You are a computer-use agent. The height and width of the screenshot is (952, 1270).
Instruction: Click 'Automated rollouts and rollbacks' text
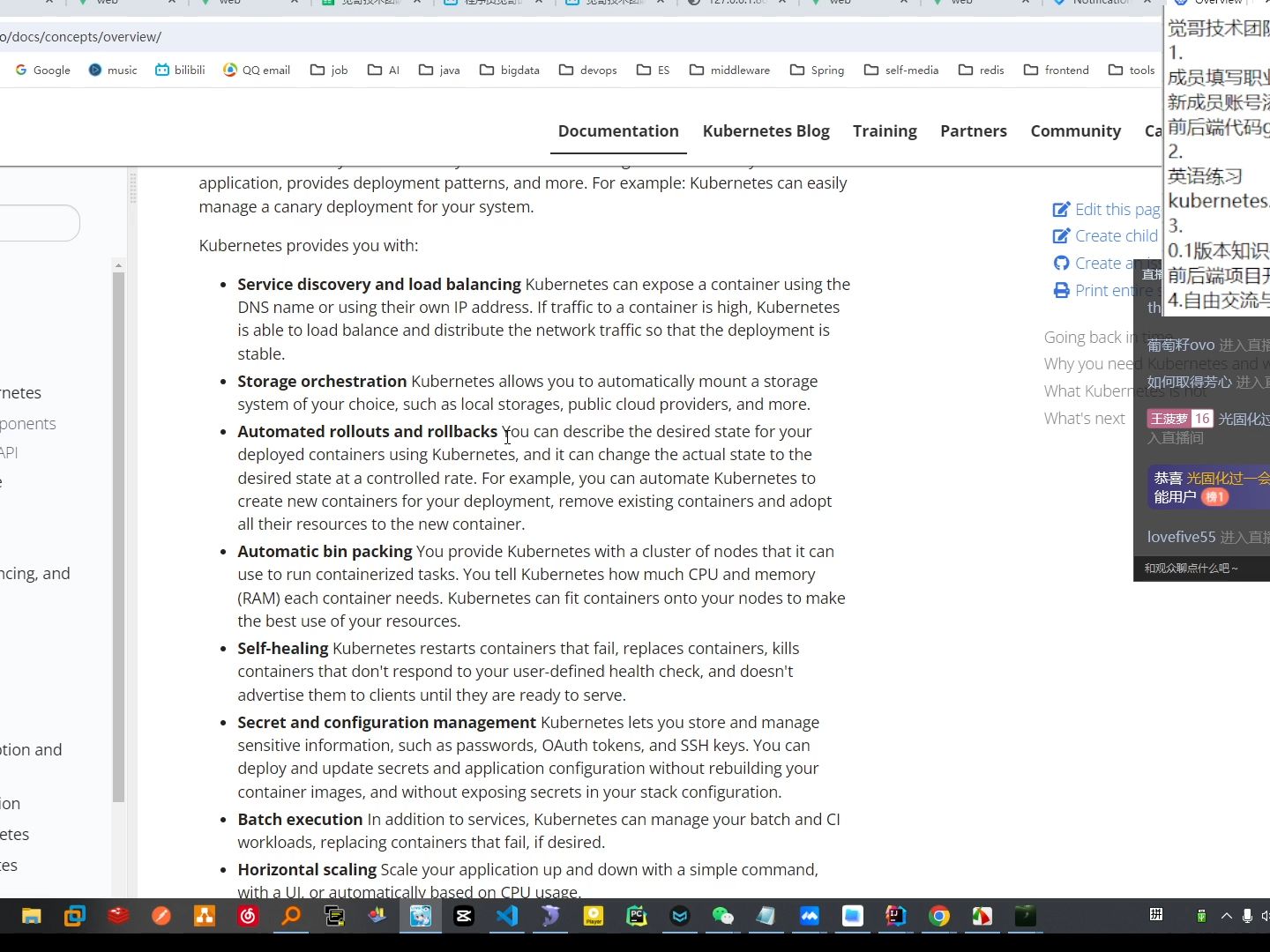tap(367, 432)
